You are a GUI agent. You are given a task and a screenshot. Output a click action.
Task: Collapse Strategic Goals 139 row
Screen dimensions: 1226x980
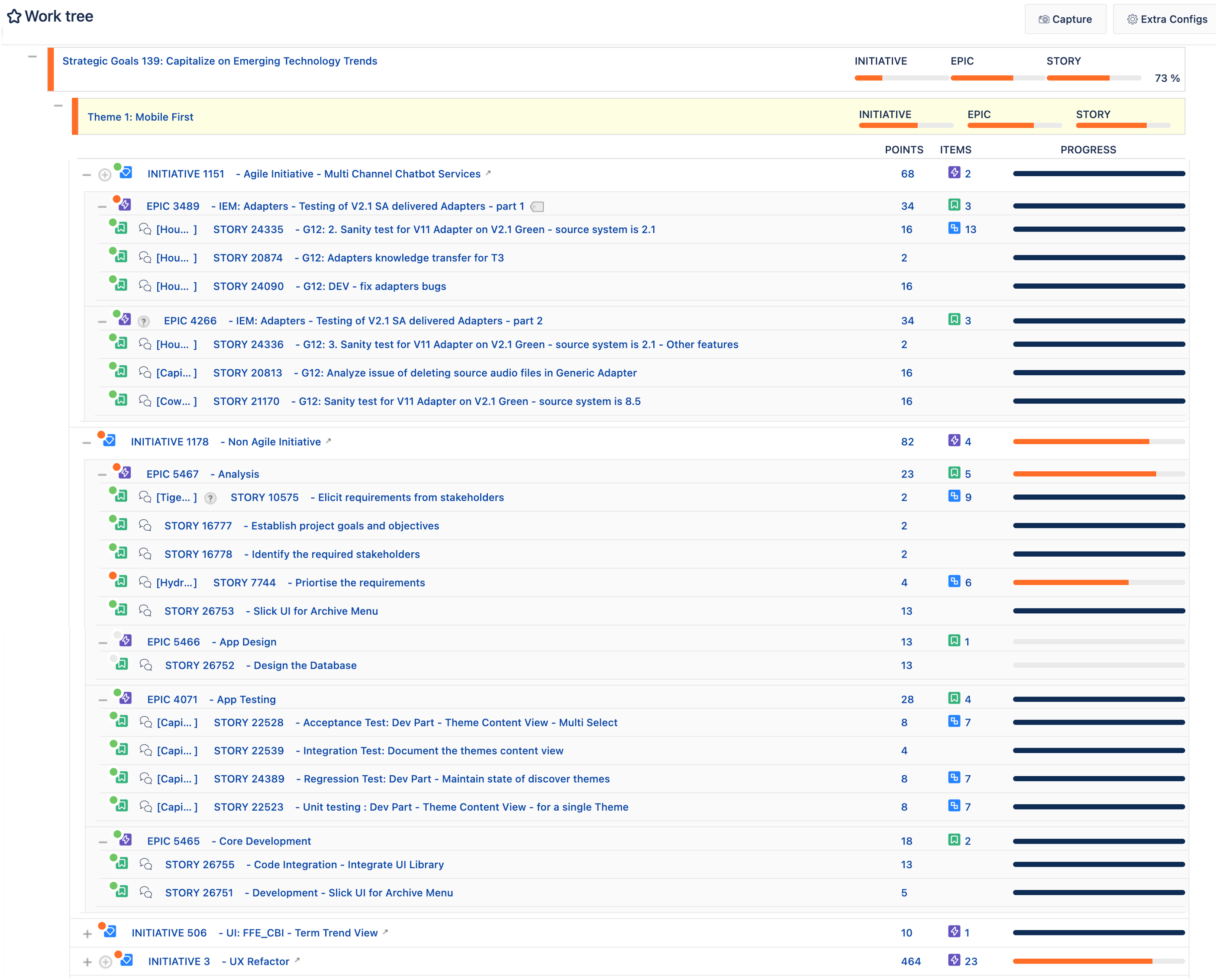pyautogui.click(x=32, y=57)
